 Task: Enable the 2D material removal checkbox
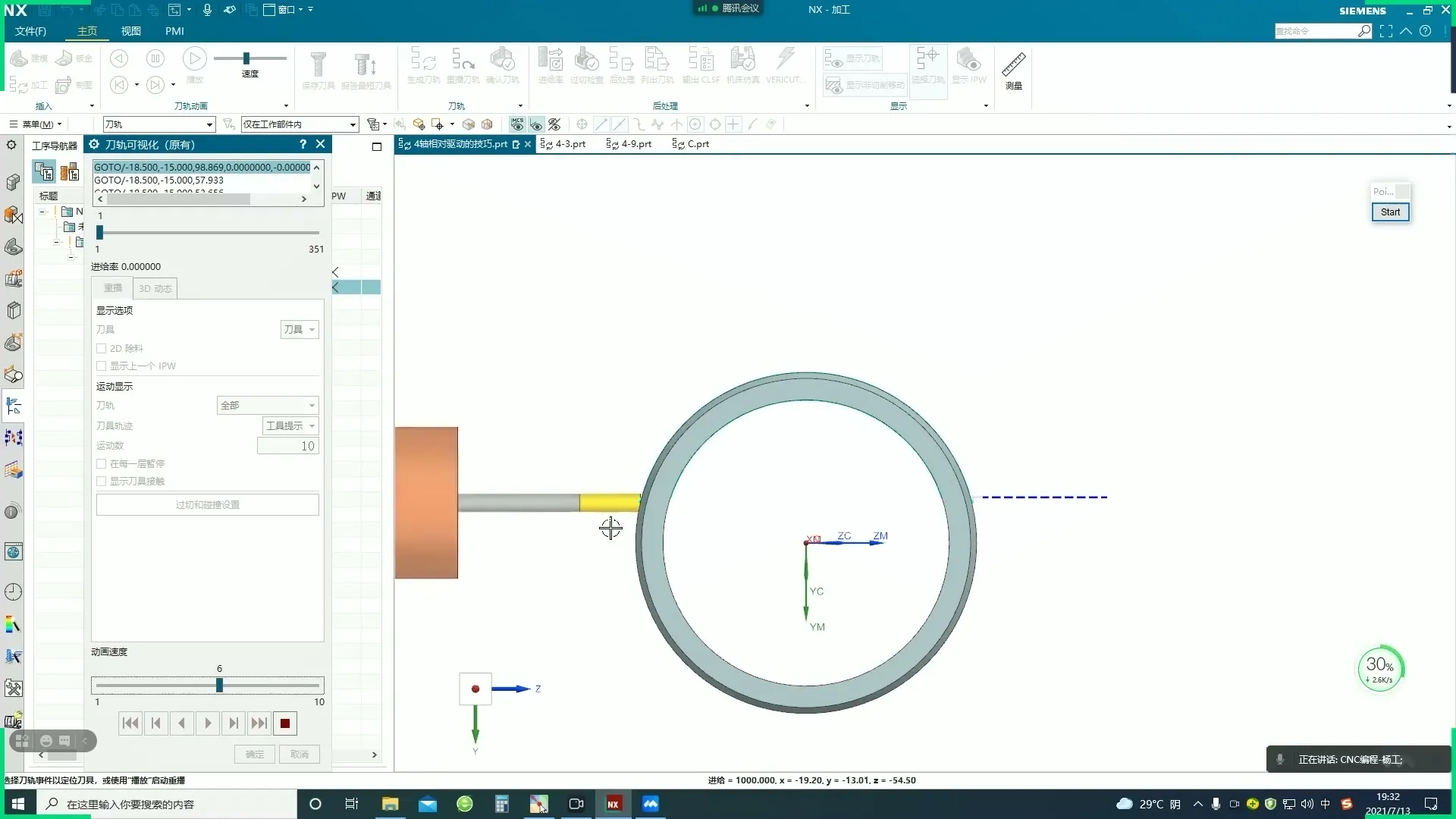101,349
